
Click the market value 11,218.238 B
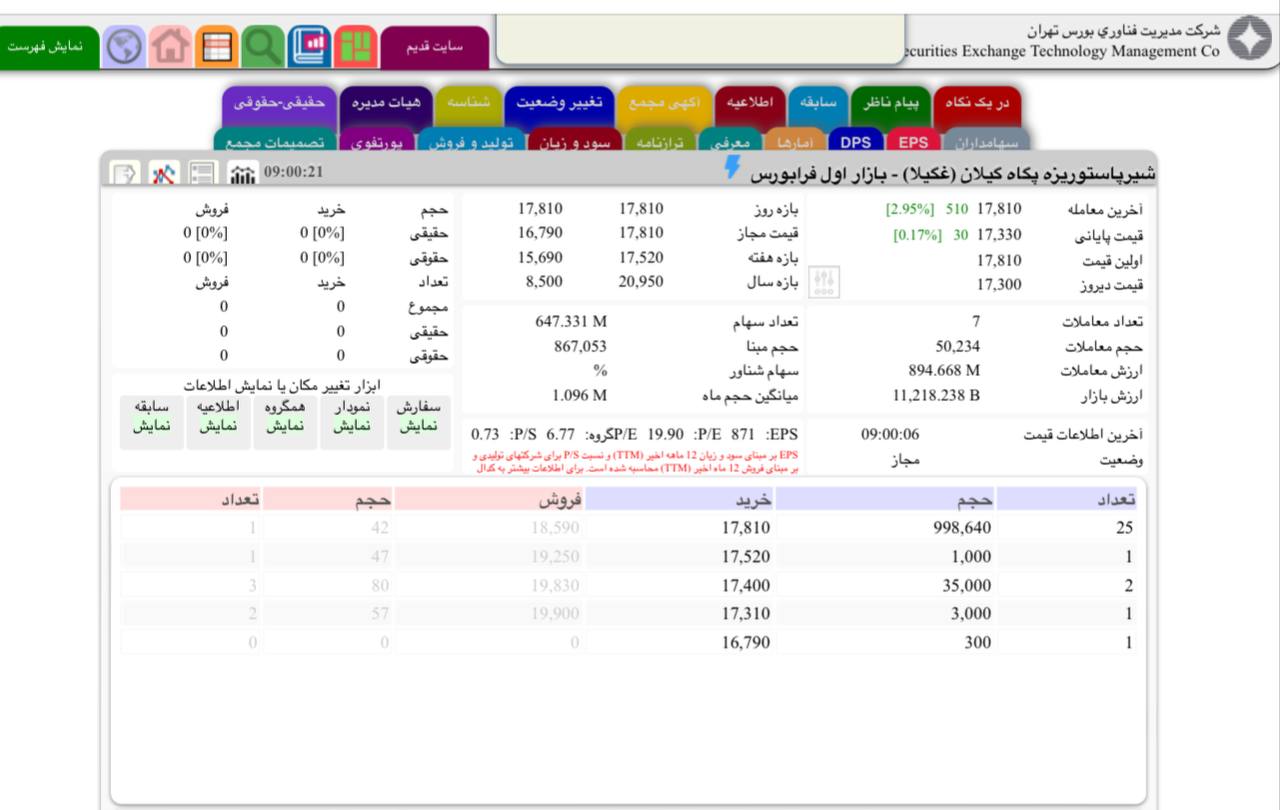[x=936, y=395]
